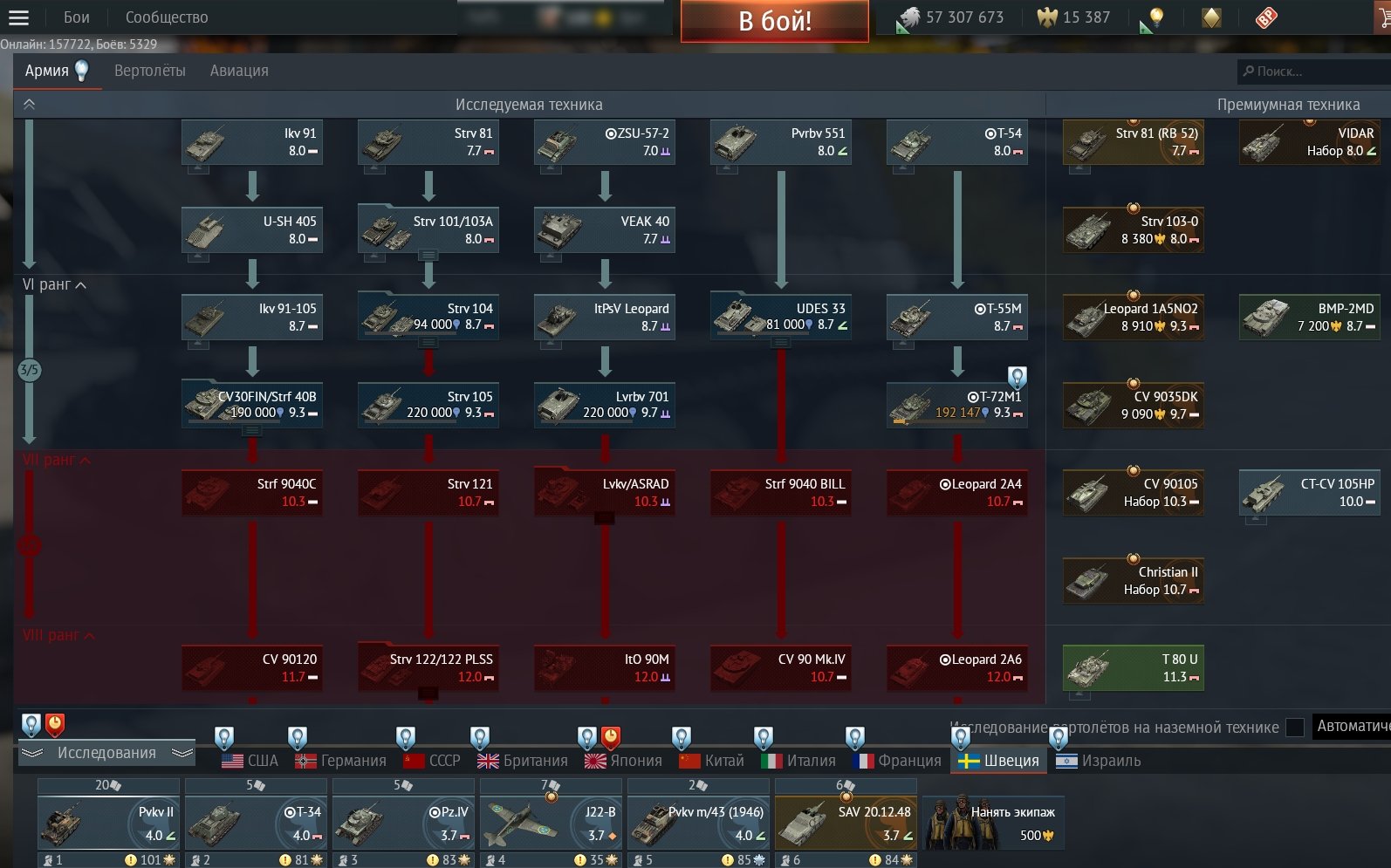Open the shop cart icon

pyautogui.click(x=1382, y=17)
